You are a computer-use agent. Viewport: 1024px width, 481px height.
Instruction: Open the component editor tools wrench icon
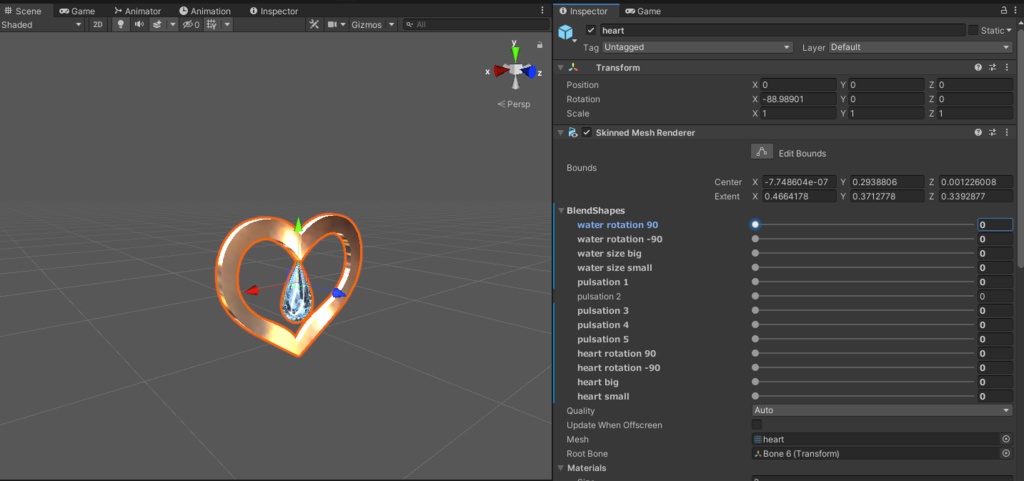click(313, 24)
